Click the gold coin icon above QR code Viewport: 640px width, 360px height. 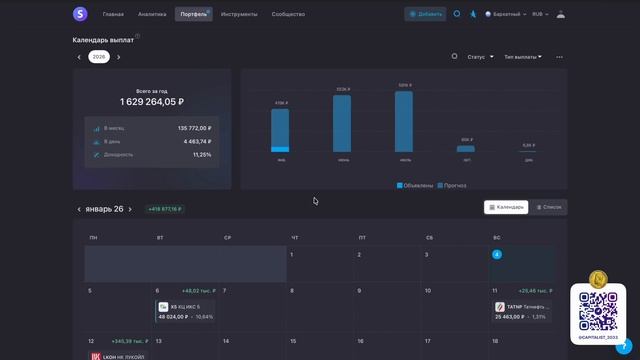tap(598, 280)
